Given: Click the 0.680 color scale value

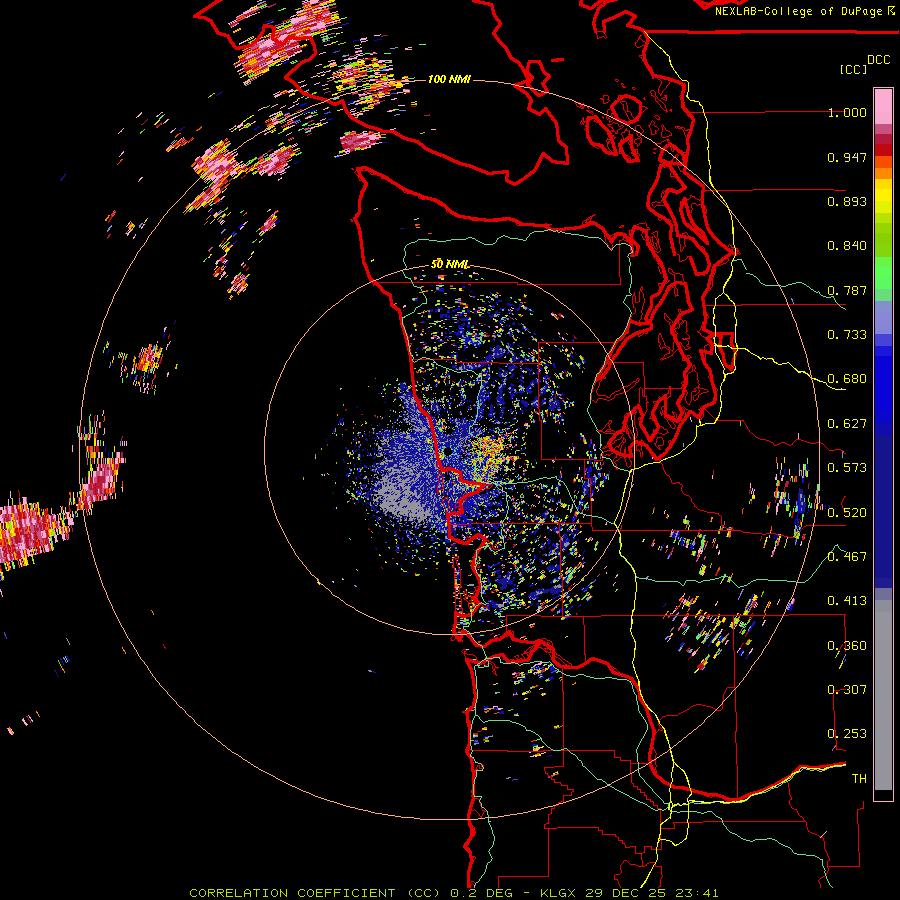Looking at the screenshot, I should click(847, 379).
